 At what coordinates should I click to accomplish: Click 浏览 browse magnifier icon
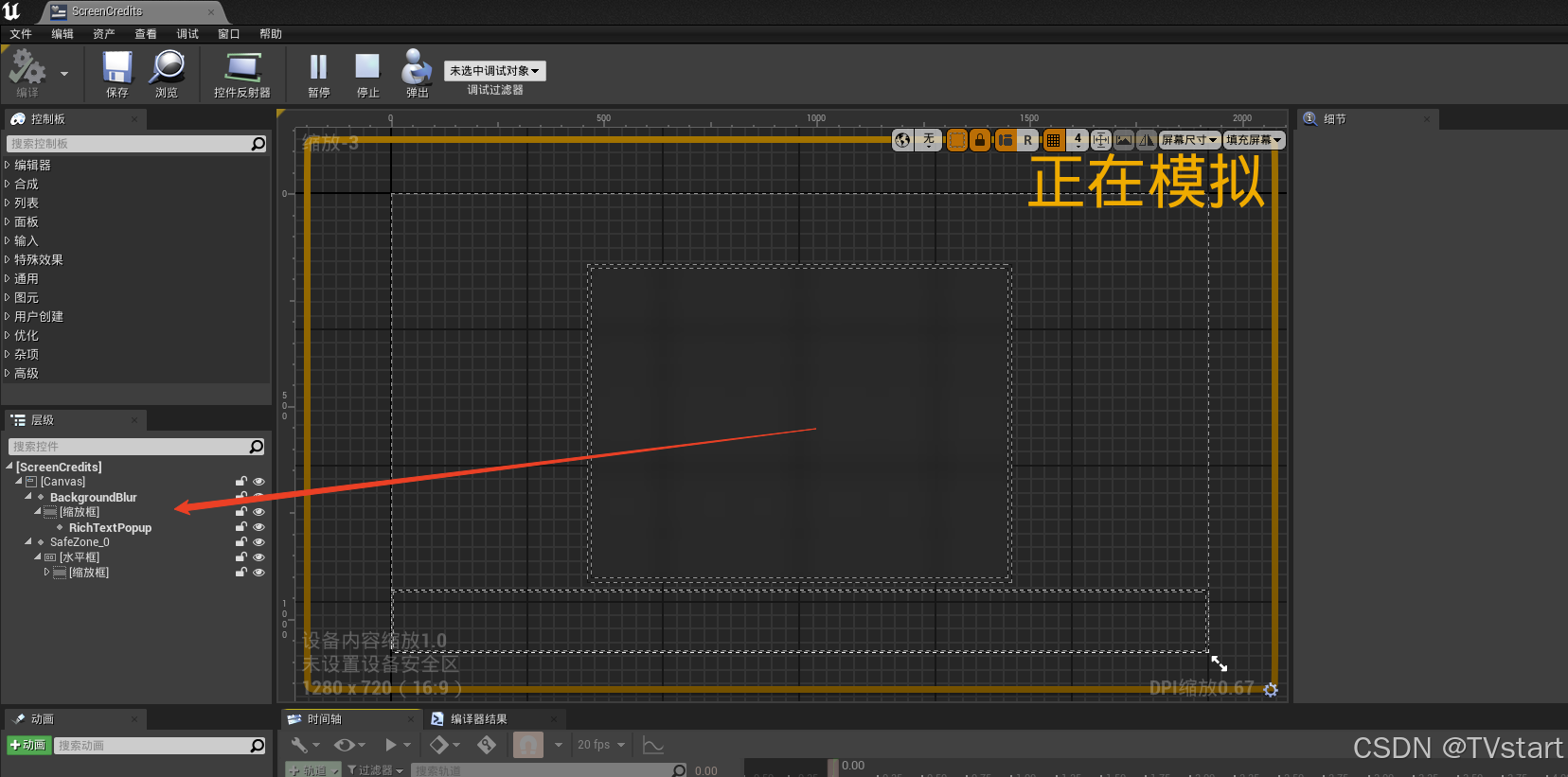(x=167, y=73)
